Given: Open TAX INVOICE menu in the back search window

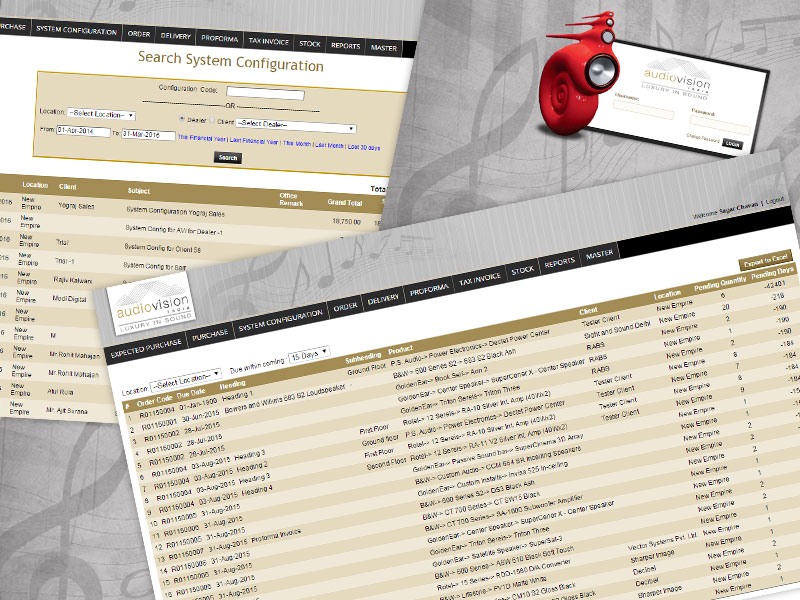Looking at the screenshot, I should click(269, 42).
